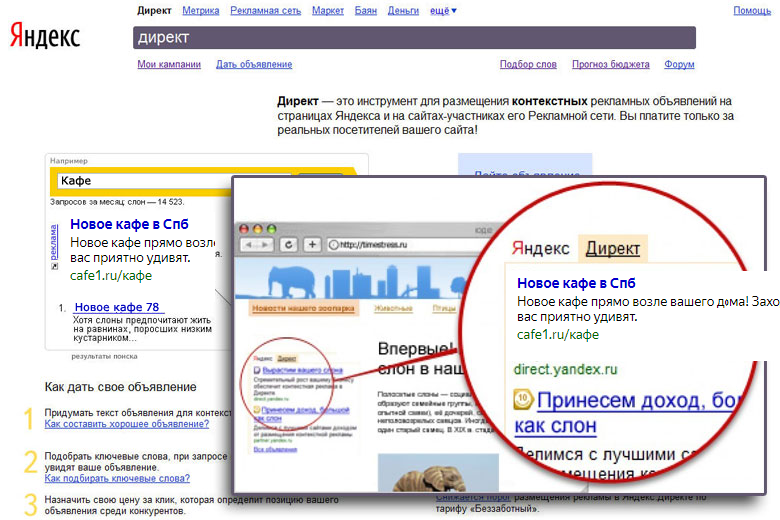
Task: Click the yellow minimize button in mock browser
Action: pos(258,229)
